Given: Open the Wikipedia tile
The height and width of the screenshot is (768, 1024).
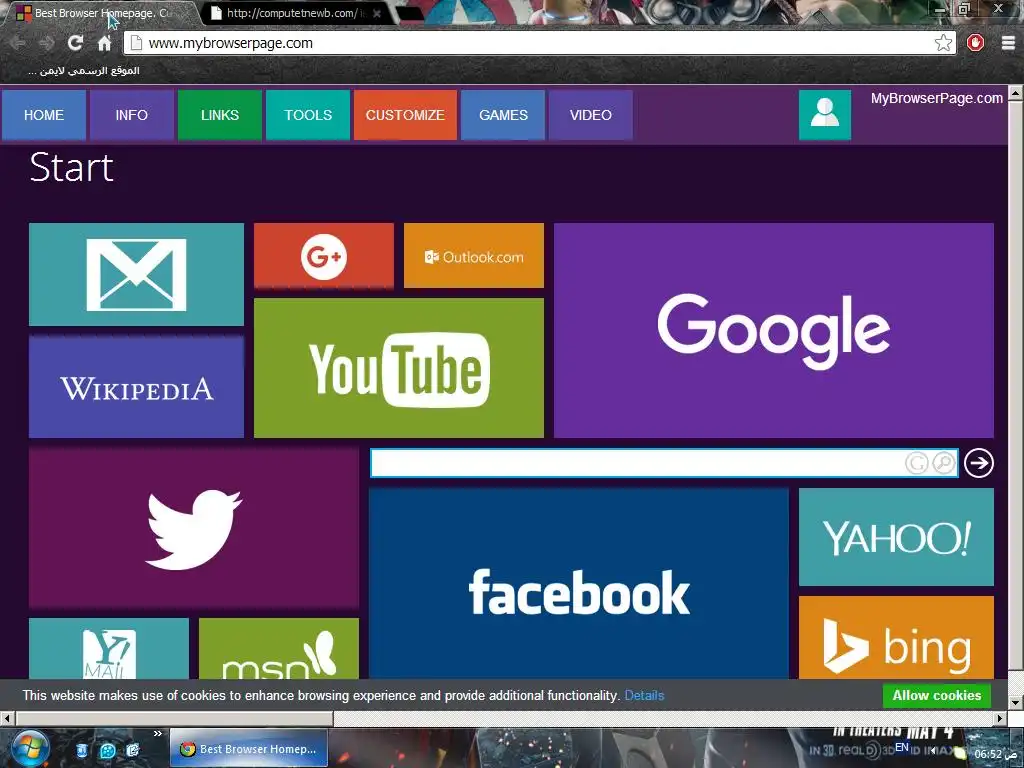Looking at the screenshot, I should 136,387.
